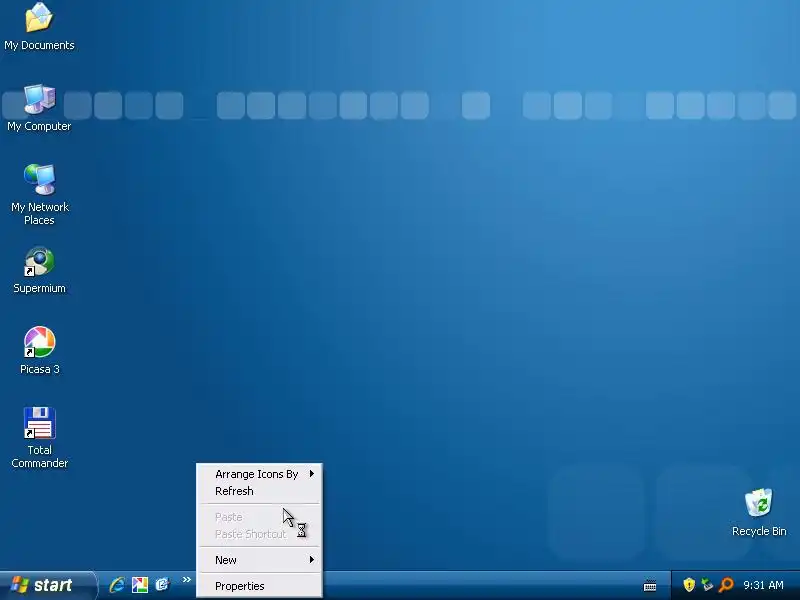Expand hidden Quick Launch items chevron

187,580
